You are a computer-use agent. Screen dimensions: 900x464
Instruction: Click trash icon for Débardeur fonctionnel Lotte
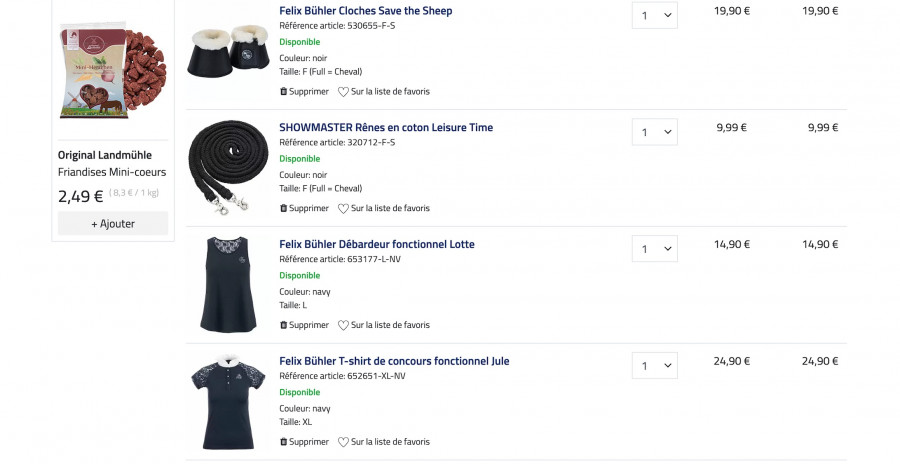[x=284, y=325]
